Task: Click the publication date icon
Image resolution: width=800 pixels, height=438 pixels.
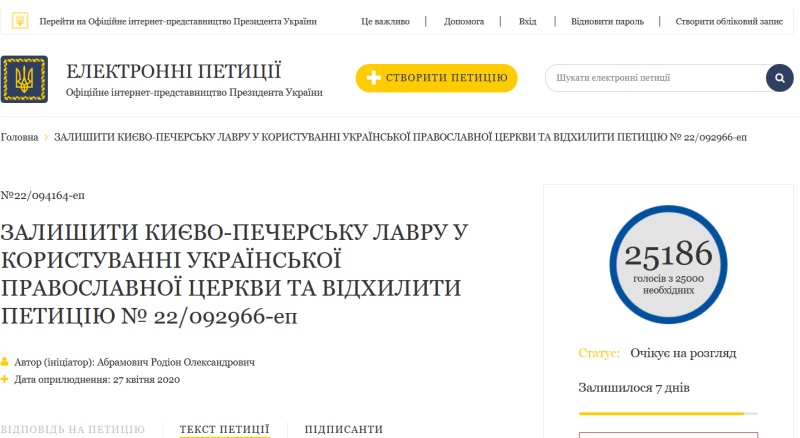Action: tap(5, 379)
